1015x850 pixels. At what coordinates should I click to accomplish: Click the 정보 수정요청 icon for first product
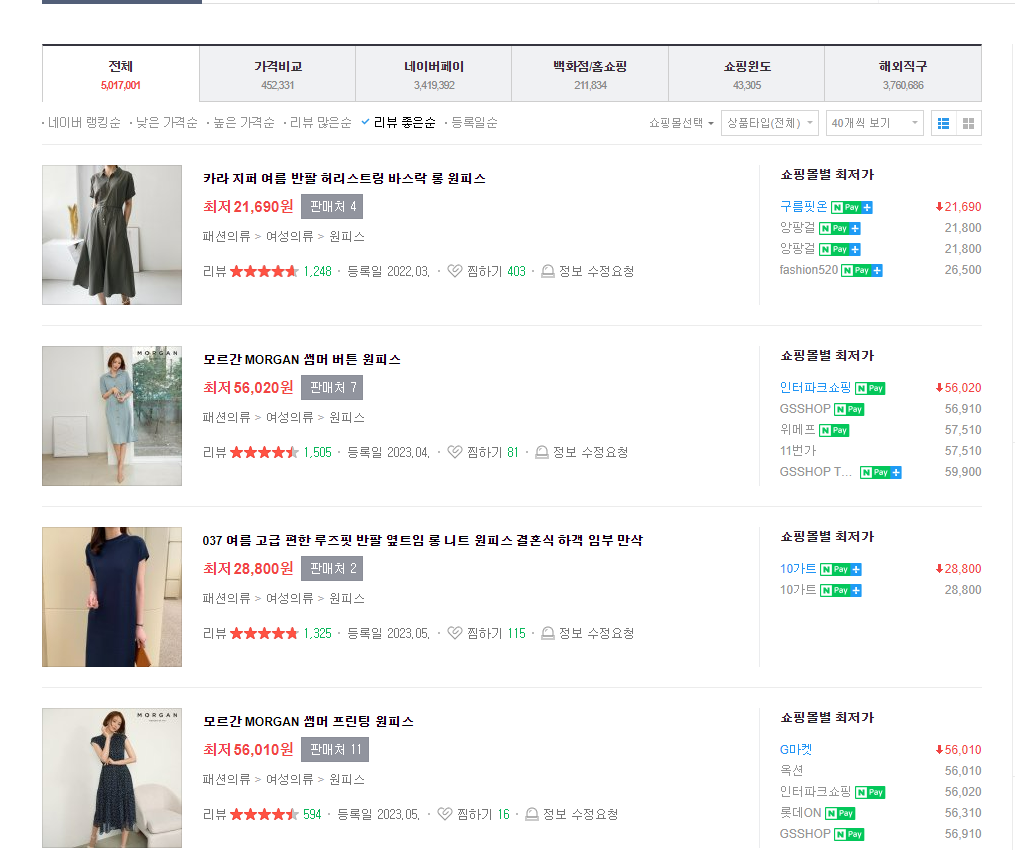546,271
